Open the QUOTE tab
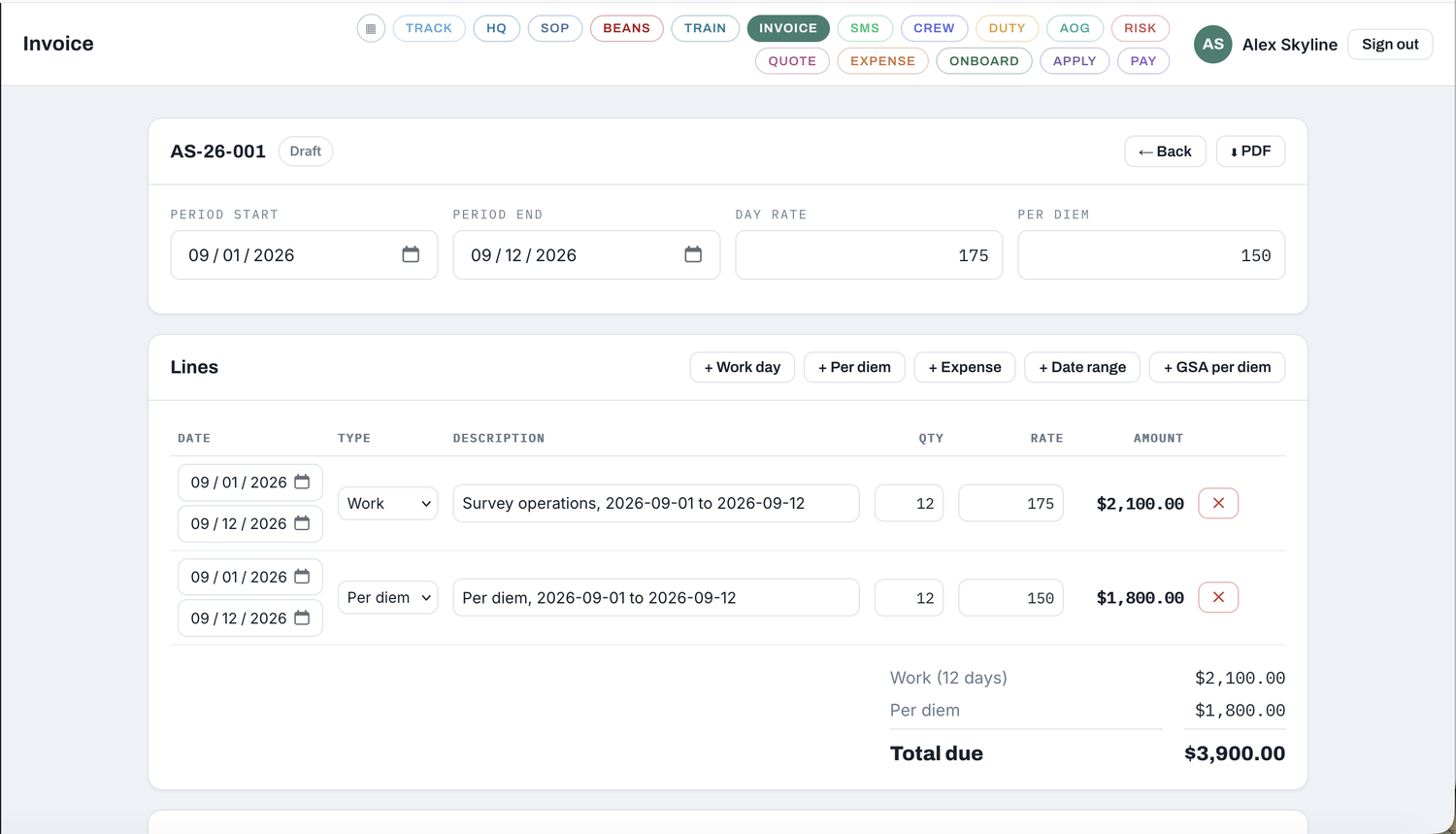Viewport: 1456px width, 834px height. (792, 60)
